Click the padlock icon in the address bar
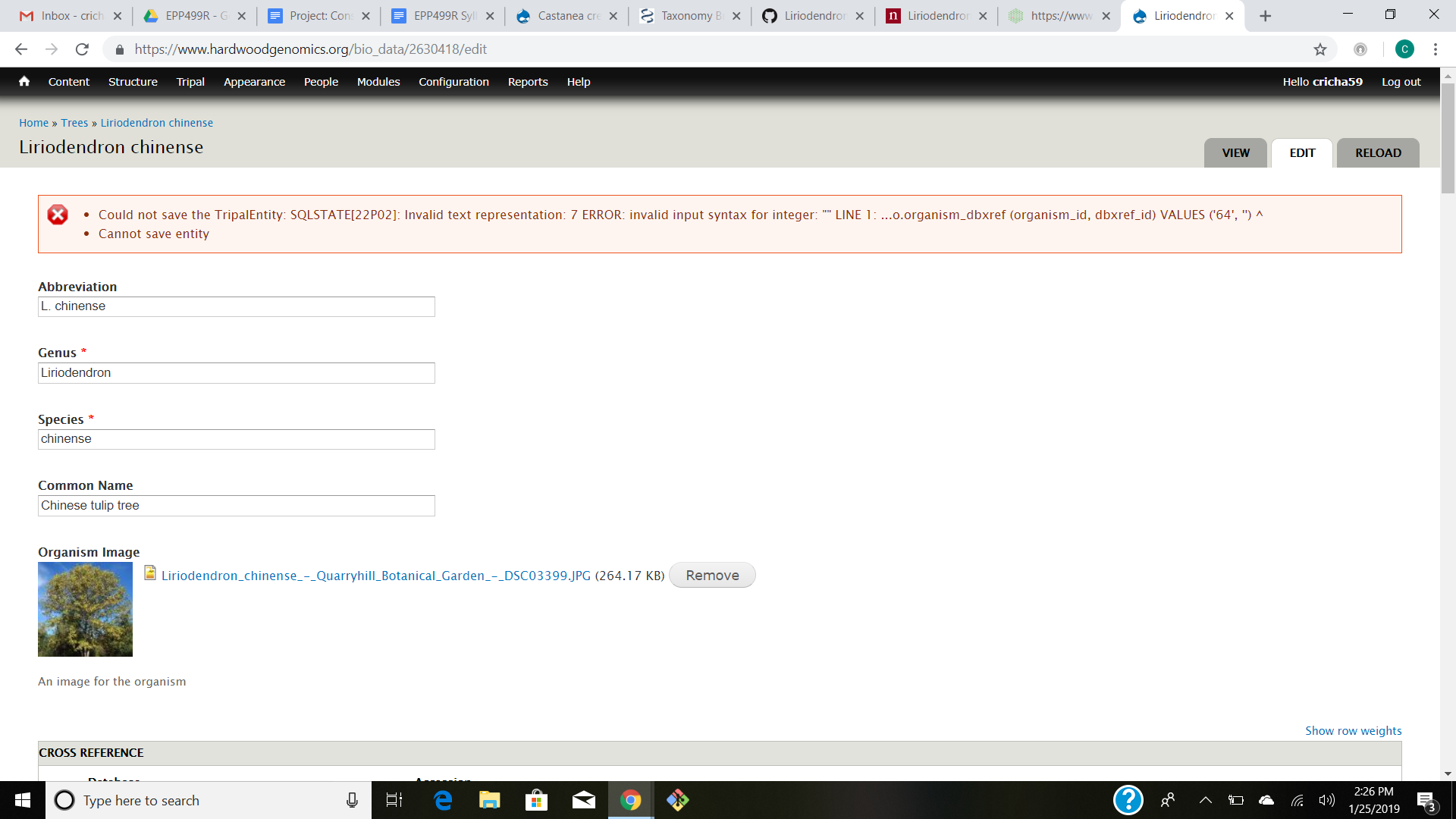This screenshot has height=819, width=1456. [118, 49]
